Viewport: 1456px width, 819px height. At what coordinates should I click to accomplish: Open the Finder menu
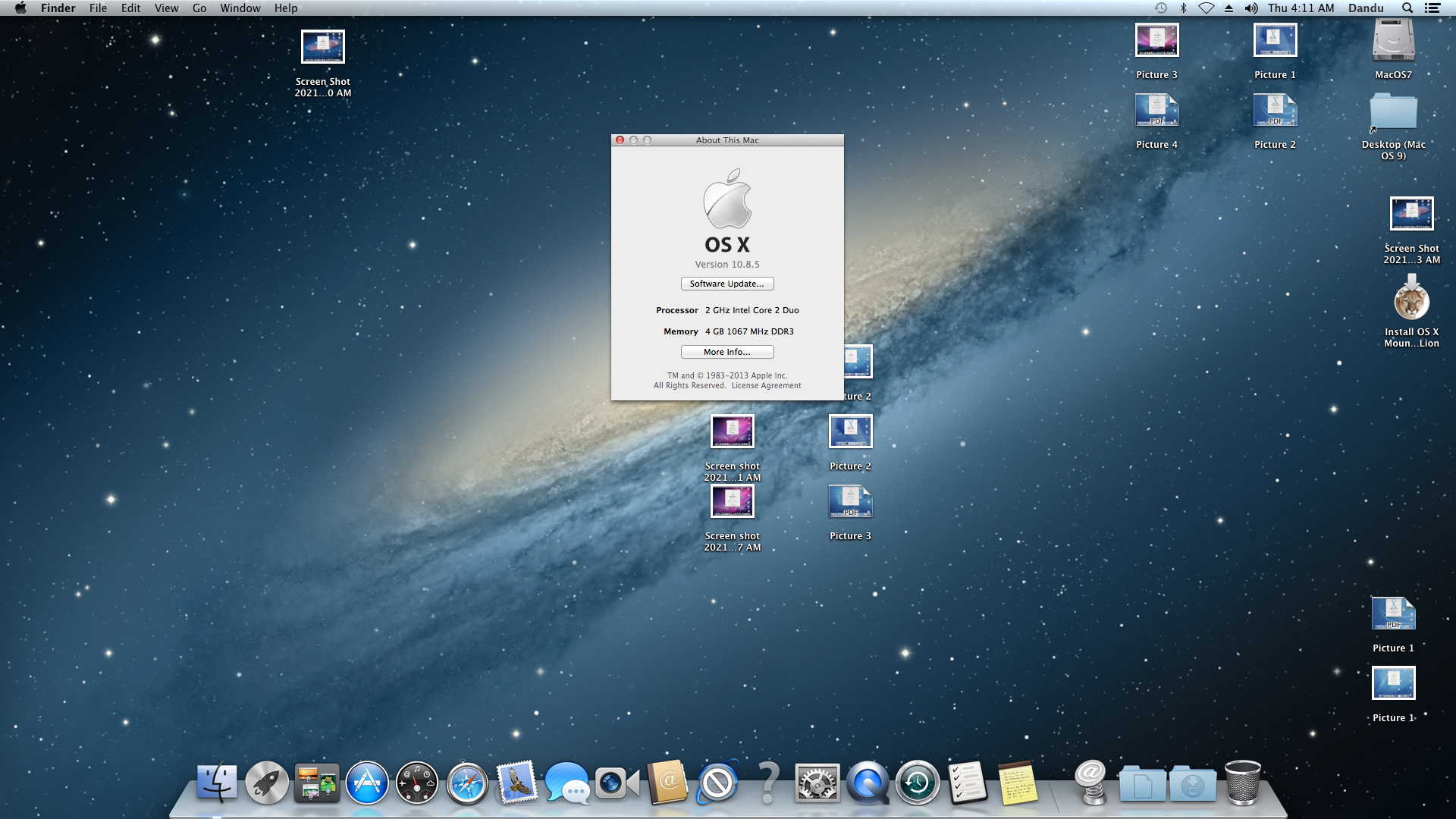[x=58, y=8]
